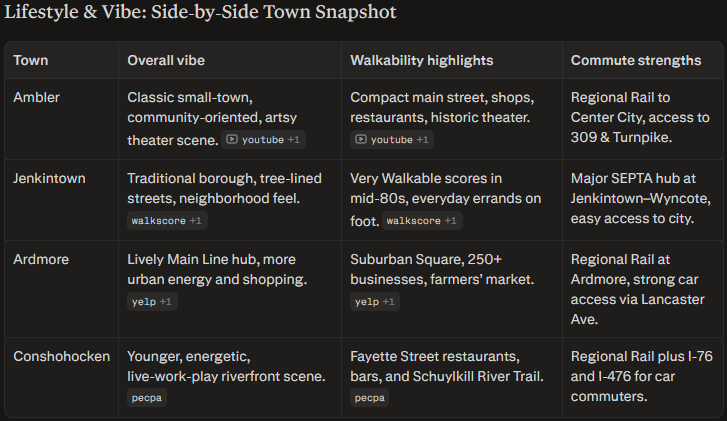Open the pecpa source under Conshohocken's Overall vibe
727x421 pixels.
click(146, 397)
